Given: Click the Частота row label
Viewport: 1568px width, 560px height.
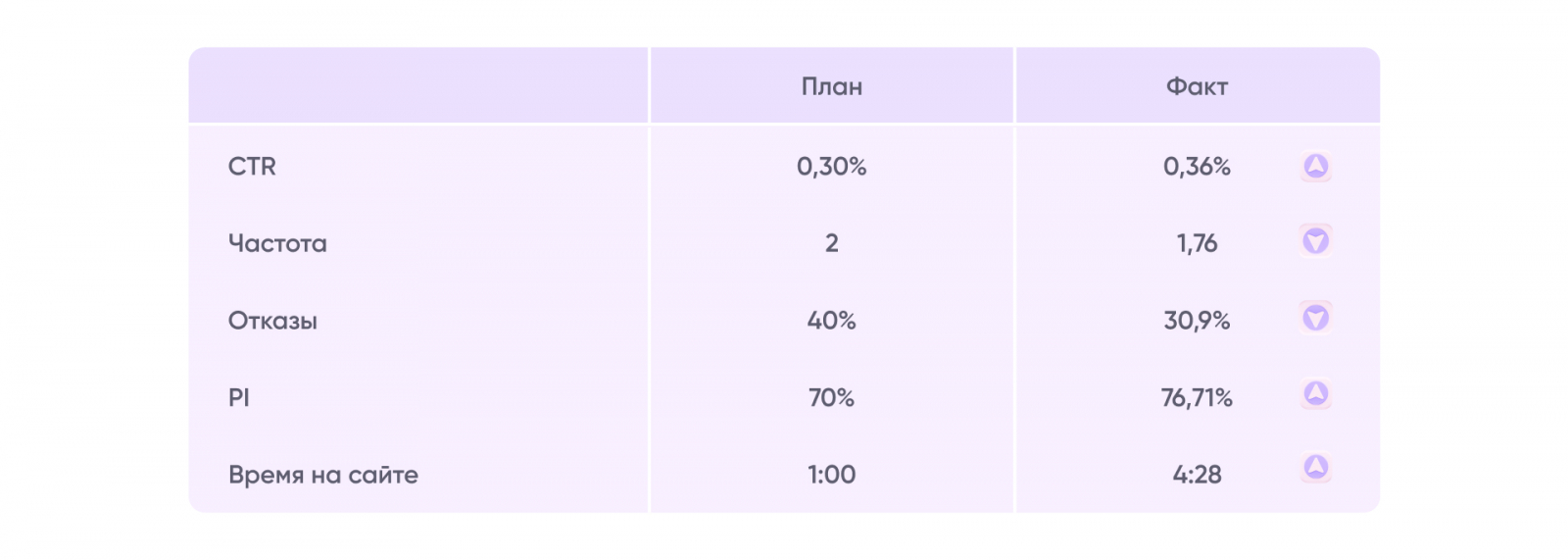Looking at the screenshot, I should click(277, 243).
